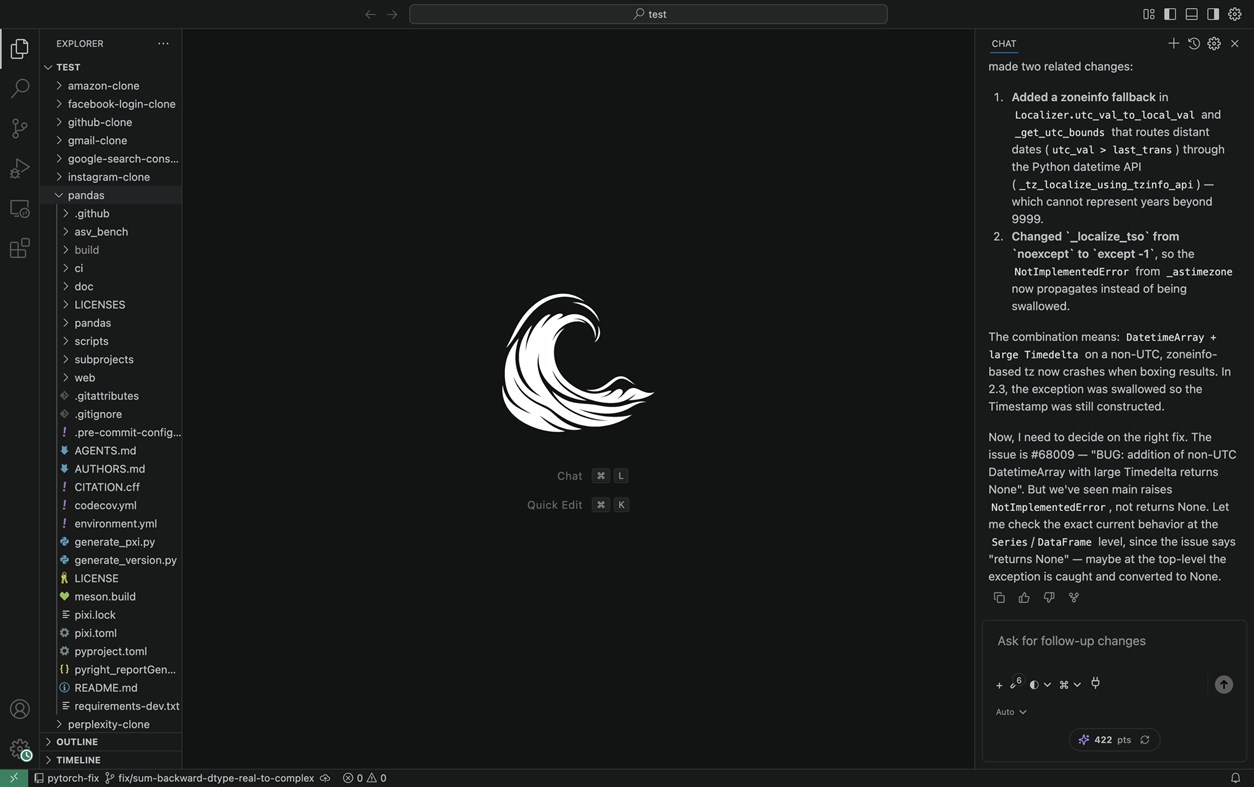Expand the amazon-clone folder
The width and height of the screenshot is (1254, 787).
[103, 86]
